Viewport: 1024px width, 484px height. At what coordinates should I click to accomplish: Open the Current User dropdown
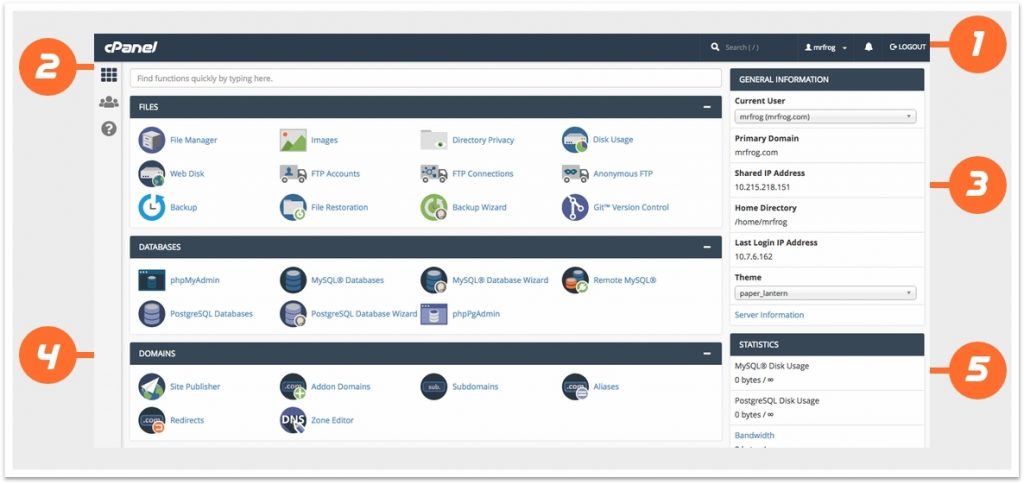point(825,117)
